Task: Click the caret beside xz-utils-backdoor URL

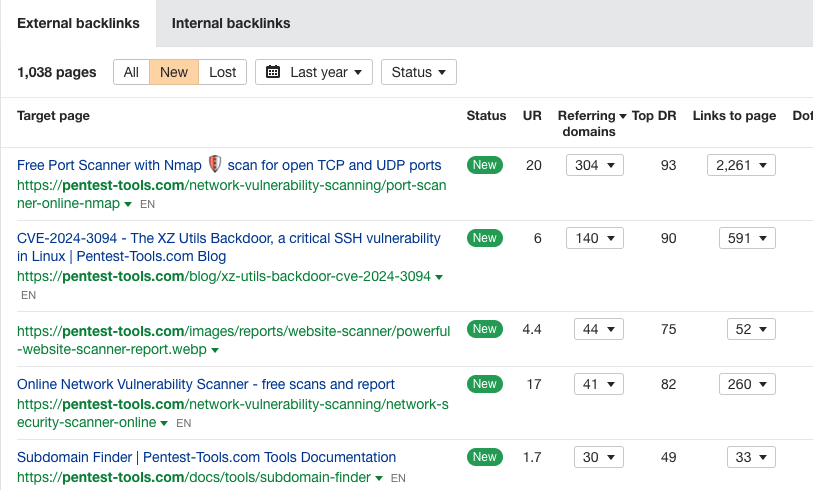Action: pyautogui.click(x=440, y=277)
